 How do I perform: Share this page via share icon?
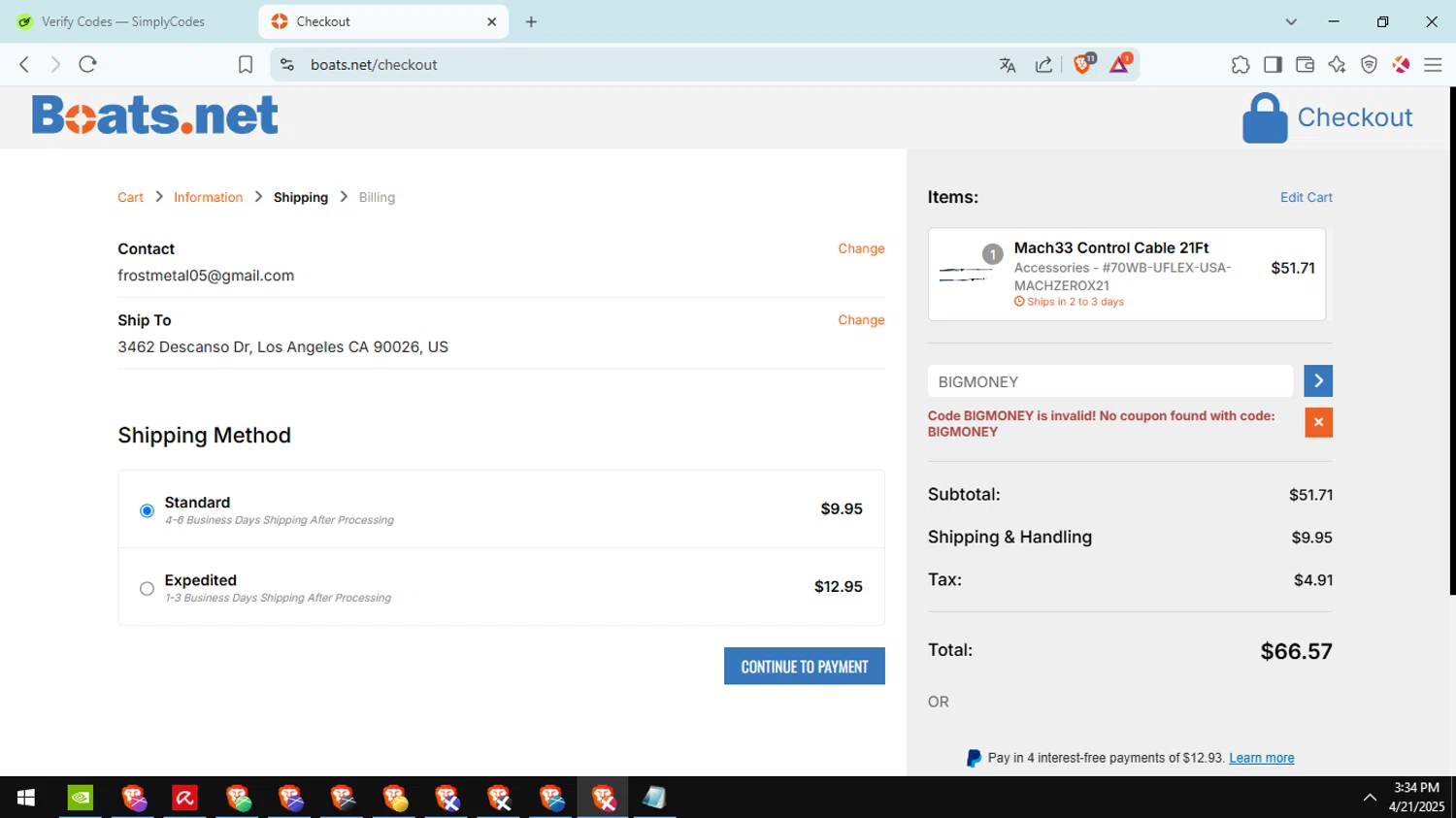pos(1043,65)
